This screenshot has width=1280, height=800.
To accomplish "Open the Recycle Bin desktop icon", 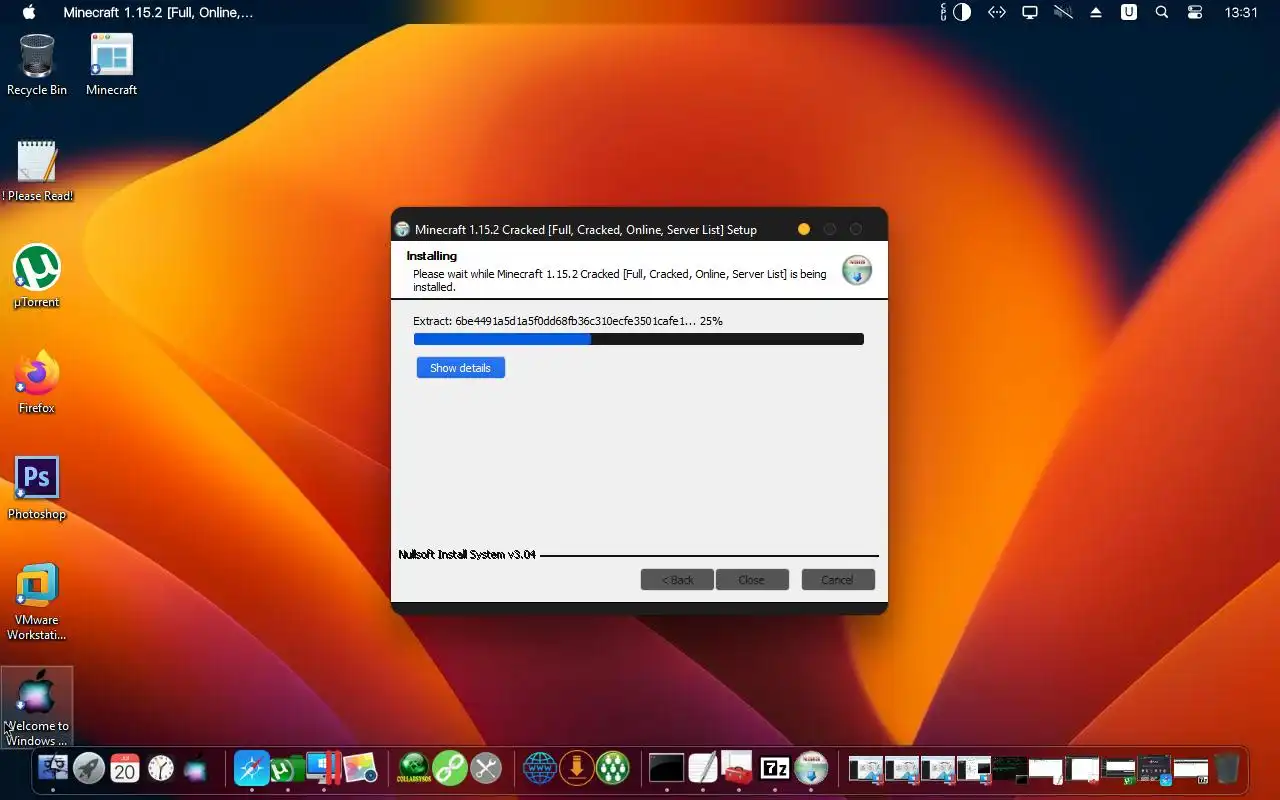I will point(37,64).
